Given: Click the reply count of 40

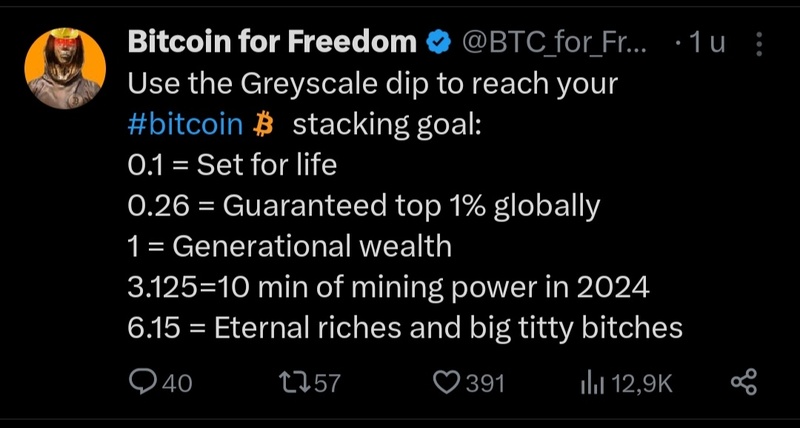Looking at the screenshot, I should pyautogui.click(x=176, y=383).
